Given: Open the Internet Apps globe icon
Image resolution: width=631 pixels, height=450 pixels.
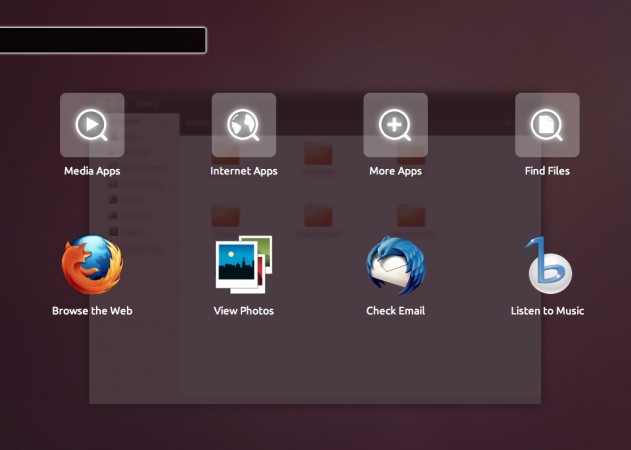Looking at the screenshot, I should coord(244,125).
